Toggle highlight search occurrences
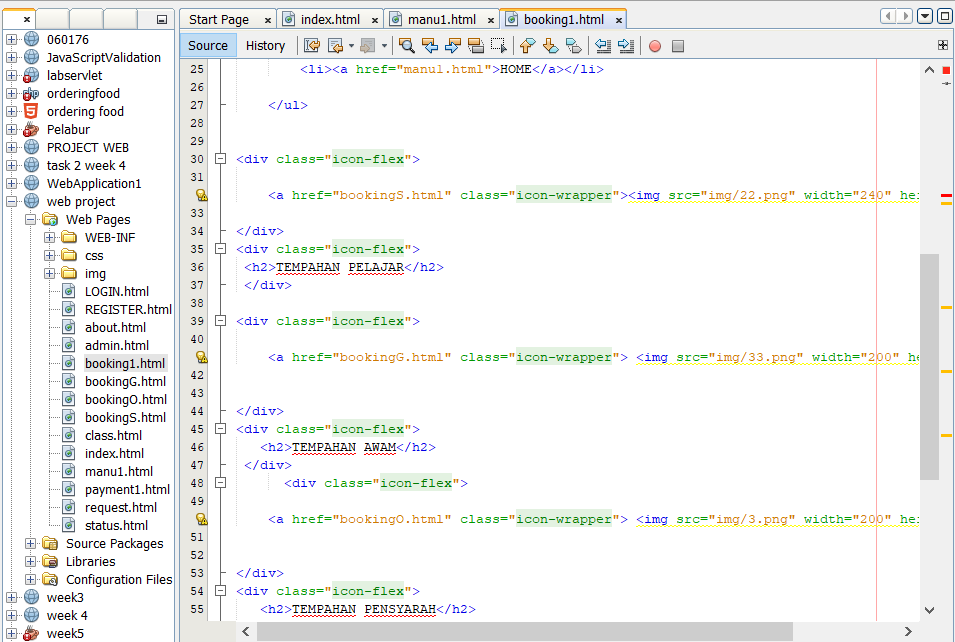The width and height of the screenshot is (955, 642). 474,46
